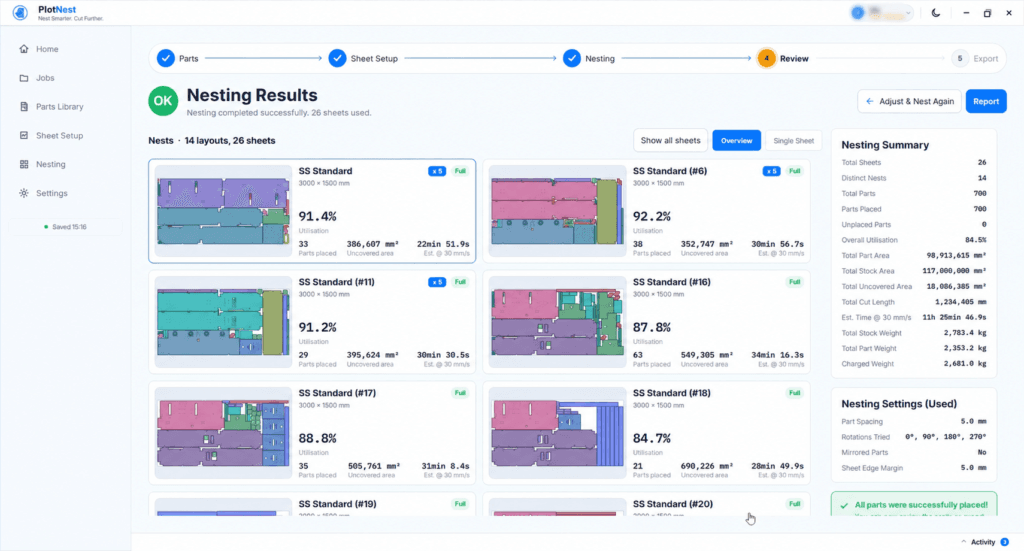The image size is (1024, 551).
Task: Click Total Cut Length summary row label
Action: [868, 302]
